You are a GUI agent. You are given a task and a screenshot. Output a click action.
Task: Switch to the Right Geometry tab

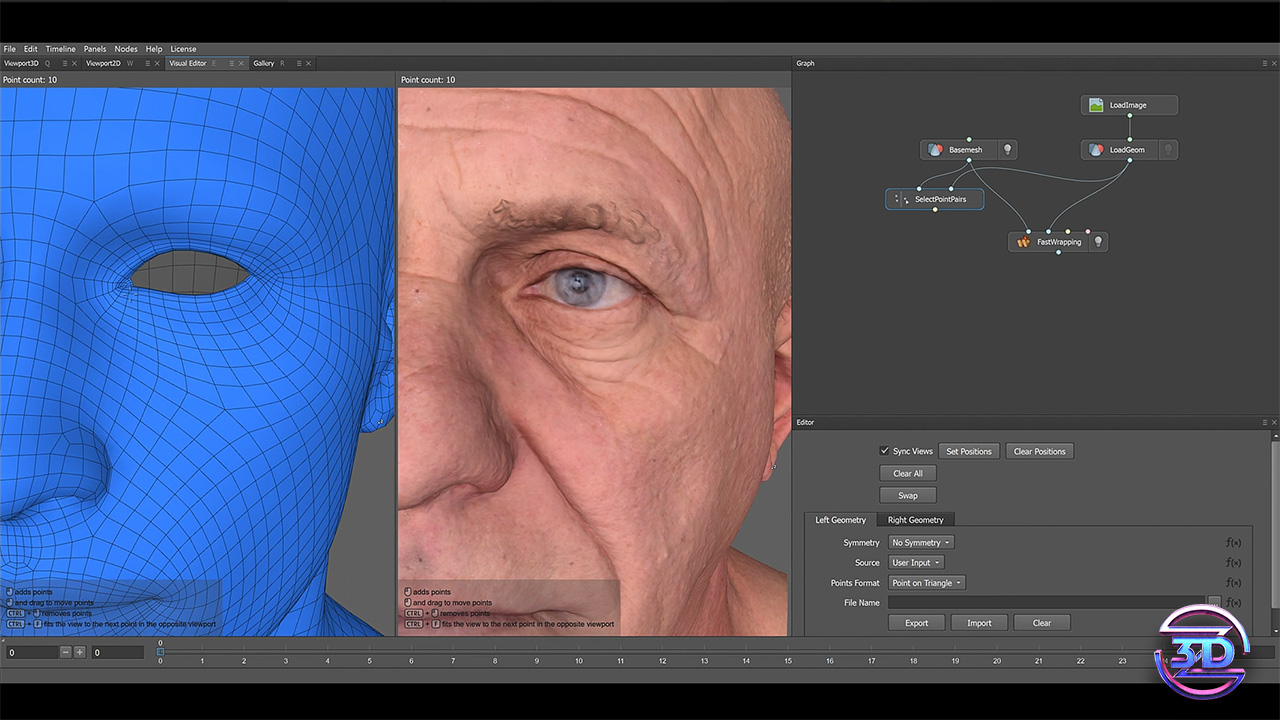coord(915,520)
